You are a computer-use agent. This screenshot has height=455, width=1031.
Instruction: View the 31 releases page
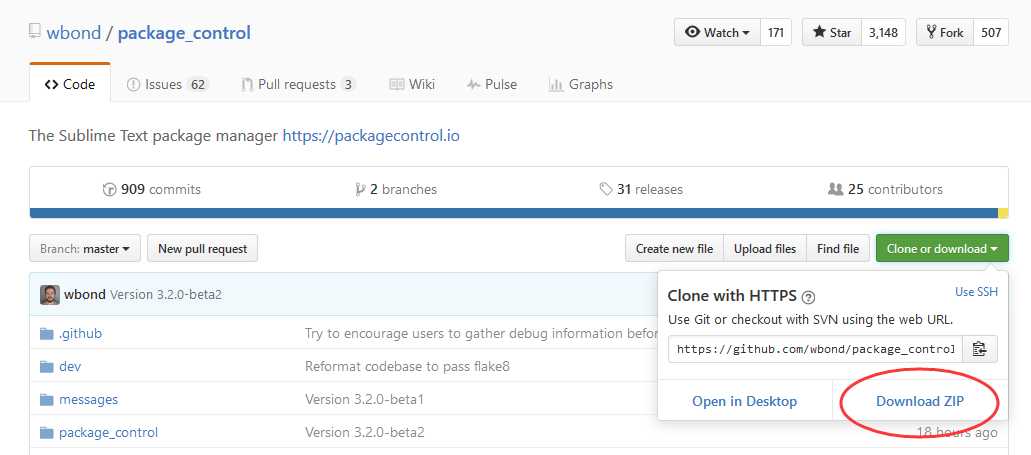[641, 189]
